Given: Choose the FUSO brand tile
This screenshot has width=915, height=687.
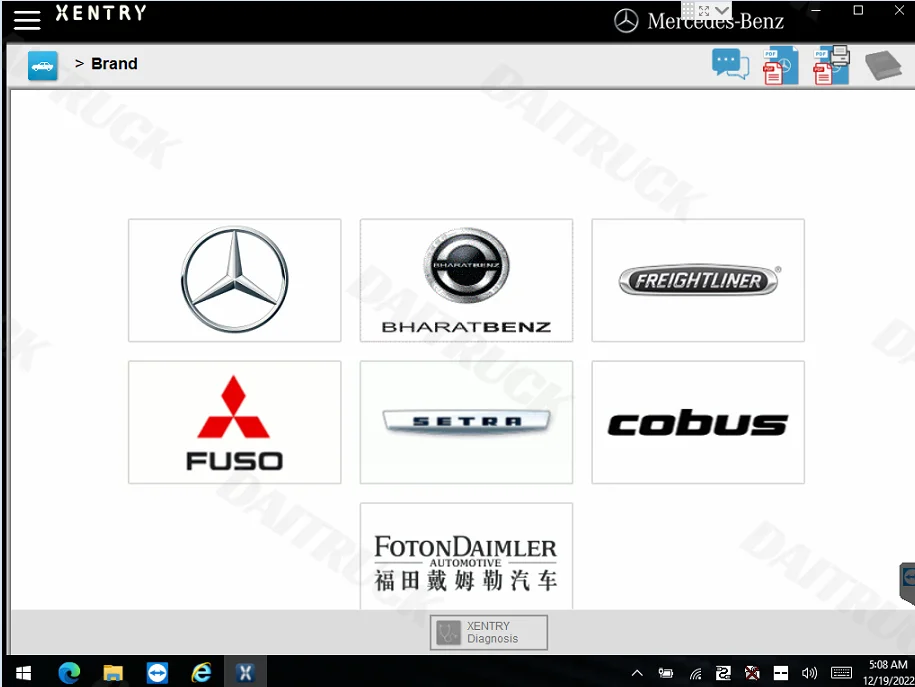Looking at the screenshot, I should coord(235,422).
